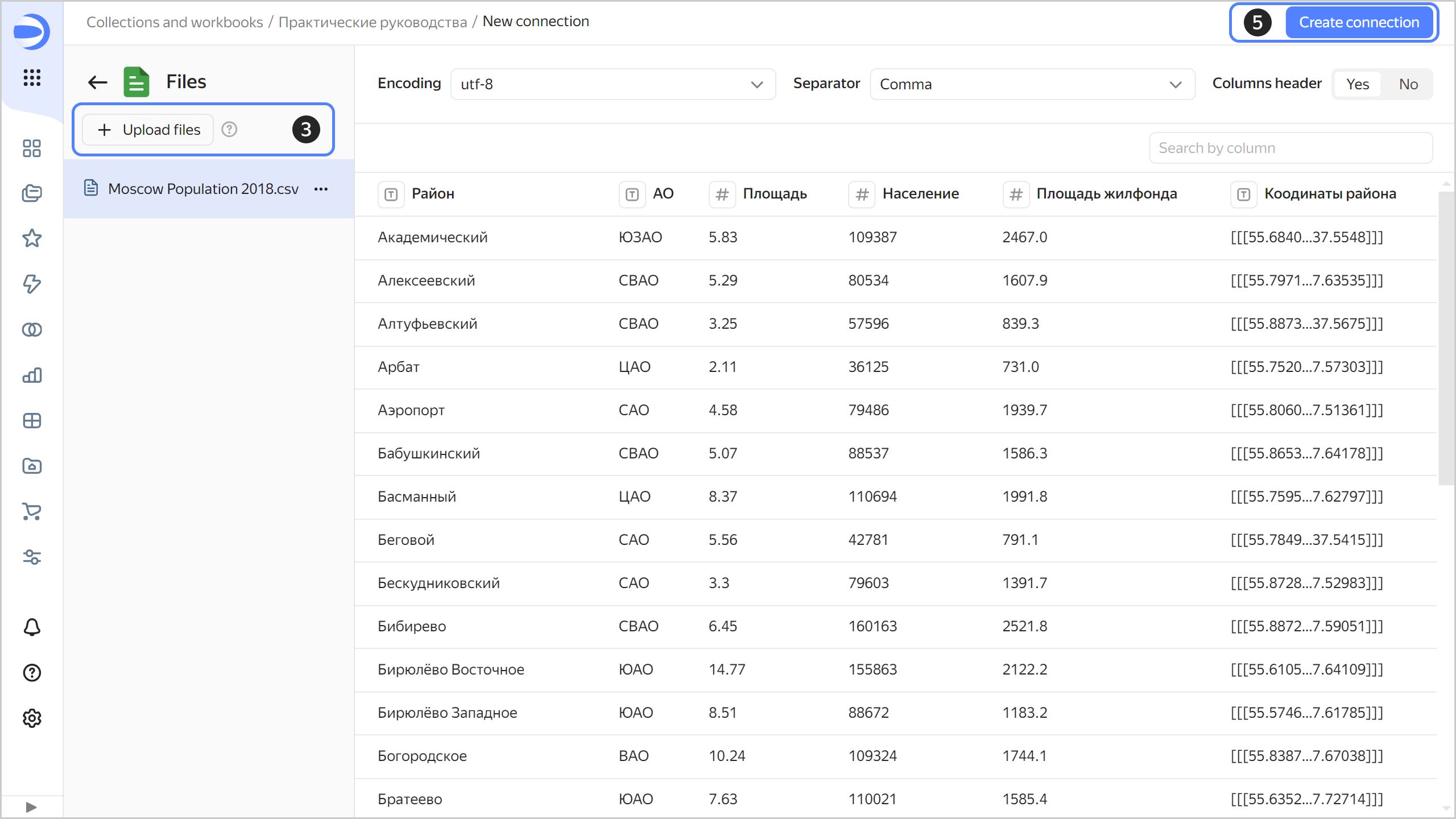The image size is (1456, 819).
Task: Set Columns header to No
Action: (x=1408, y=84)
